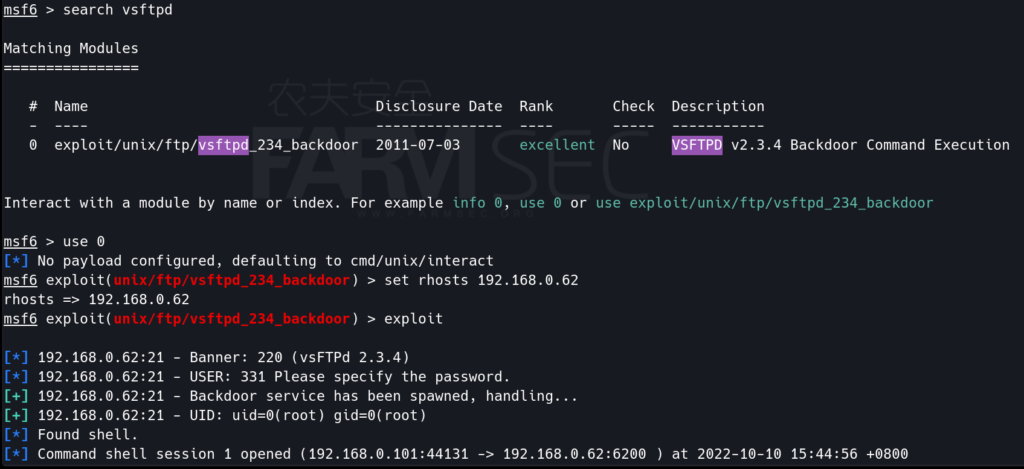The width and height of the screenshot is (1024, 469).
Task: Click the 'Rank' column header
Action: point(536,106)
